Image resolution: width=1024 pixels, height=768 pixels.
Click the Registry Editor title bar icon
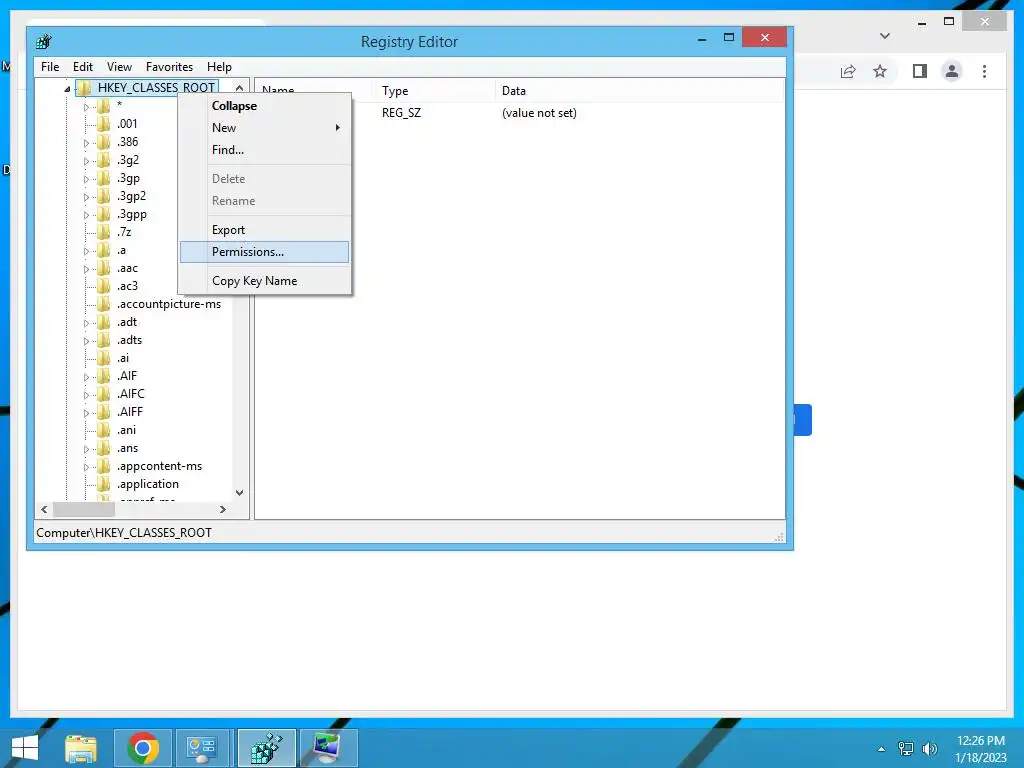[x=44, y=42]
